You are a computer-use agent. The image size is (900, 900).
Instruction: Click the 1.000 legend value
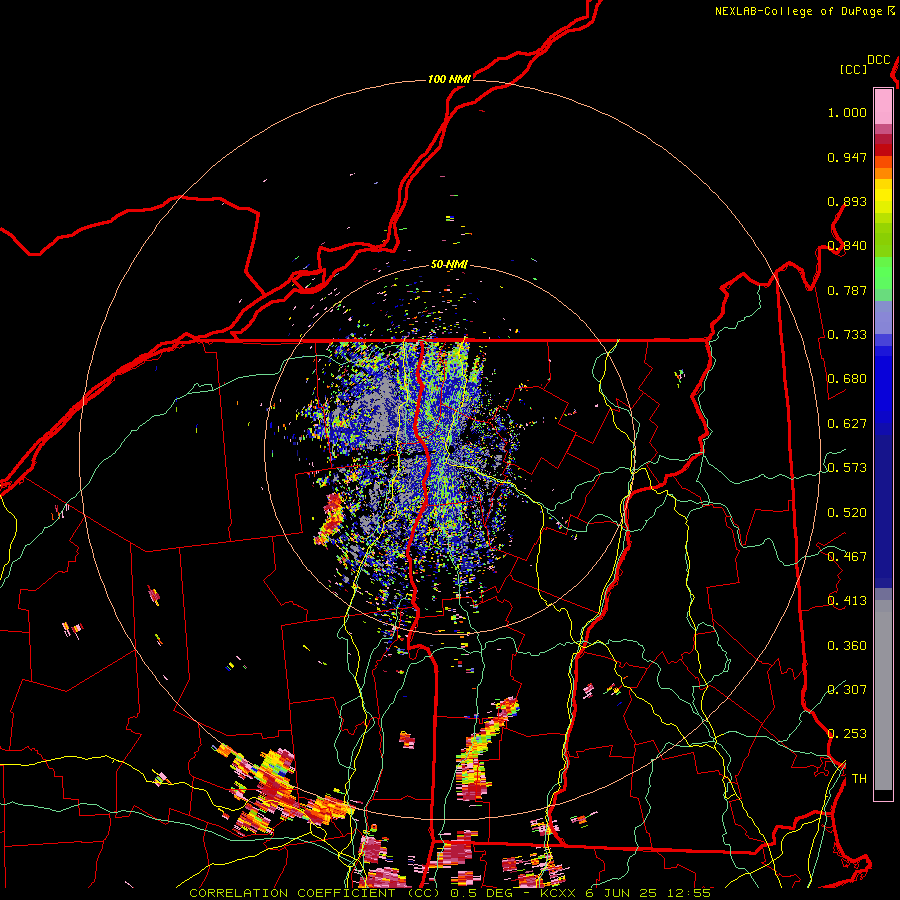(847, 112)
